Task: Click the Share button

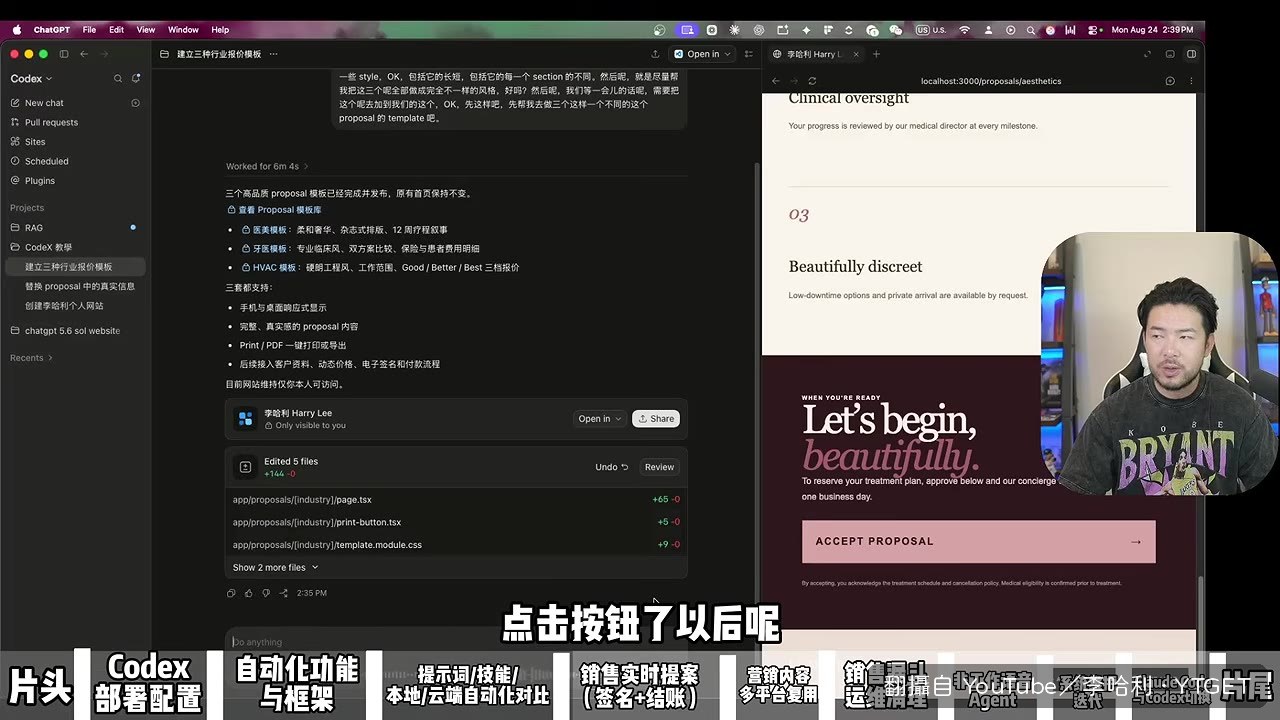Action: [x=656, y=419]
